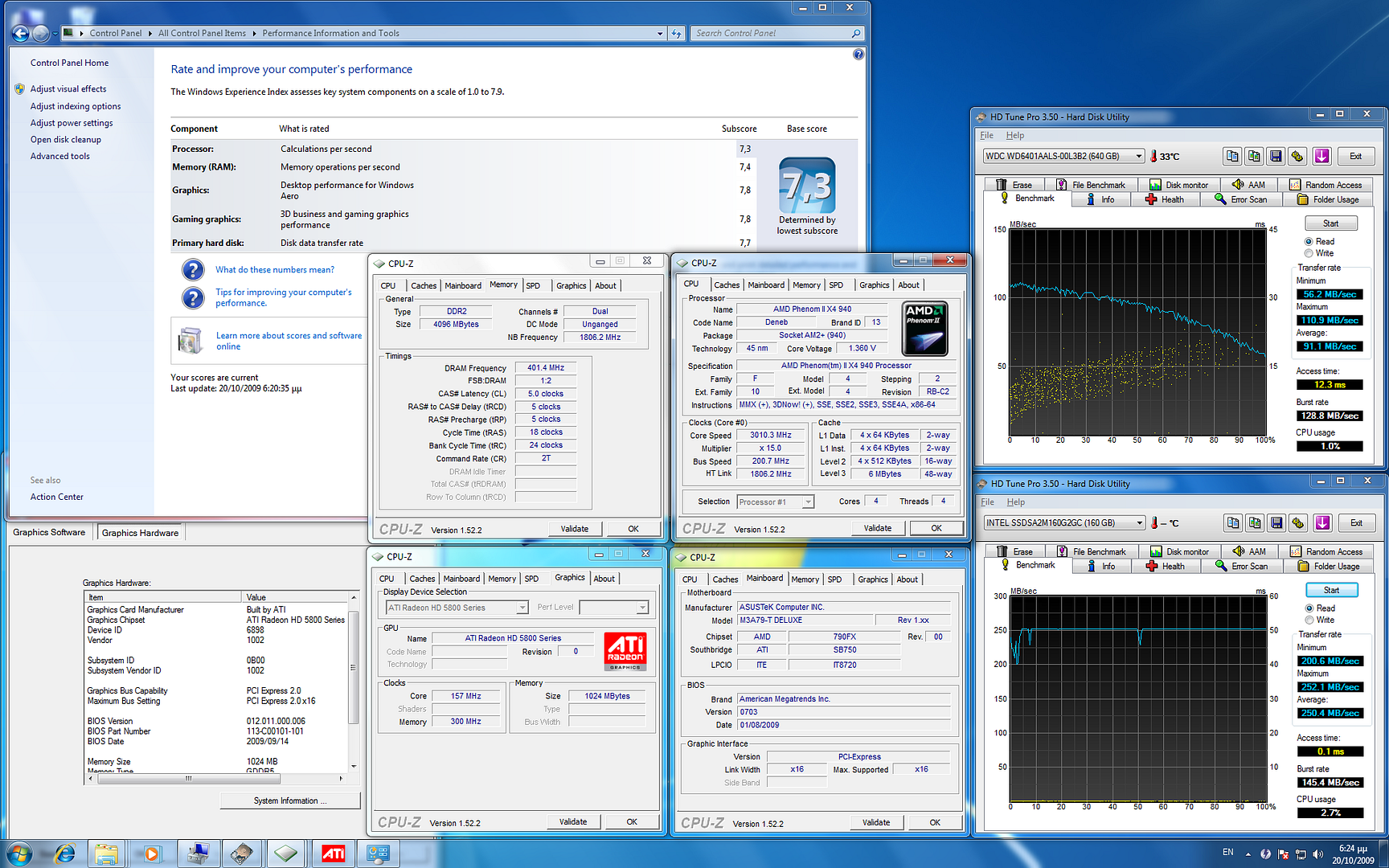Open options icon in Intel SSD HD Tune window

pos(1298,522)
